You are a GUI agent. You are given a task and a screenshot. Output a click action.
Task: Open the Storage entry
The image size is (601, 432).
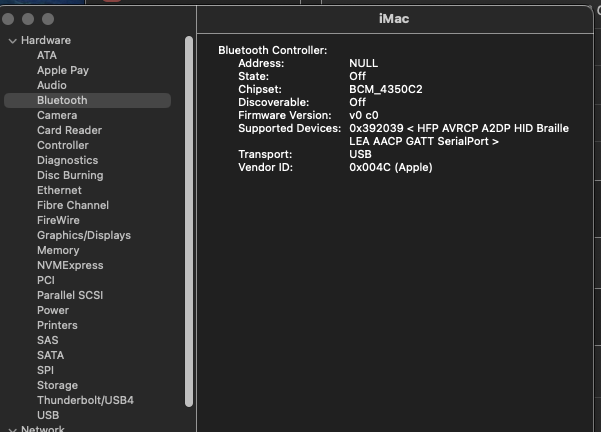click(x=57, y=385)
